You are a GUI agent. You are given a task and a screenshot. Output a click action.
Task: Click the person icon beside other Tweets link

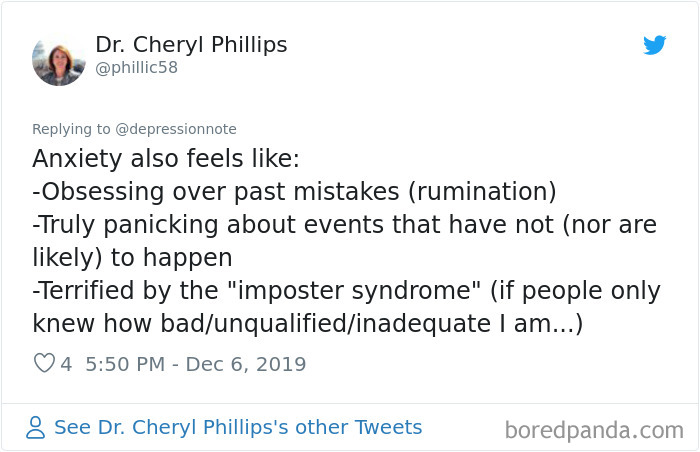click(x=36, y=428)
